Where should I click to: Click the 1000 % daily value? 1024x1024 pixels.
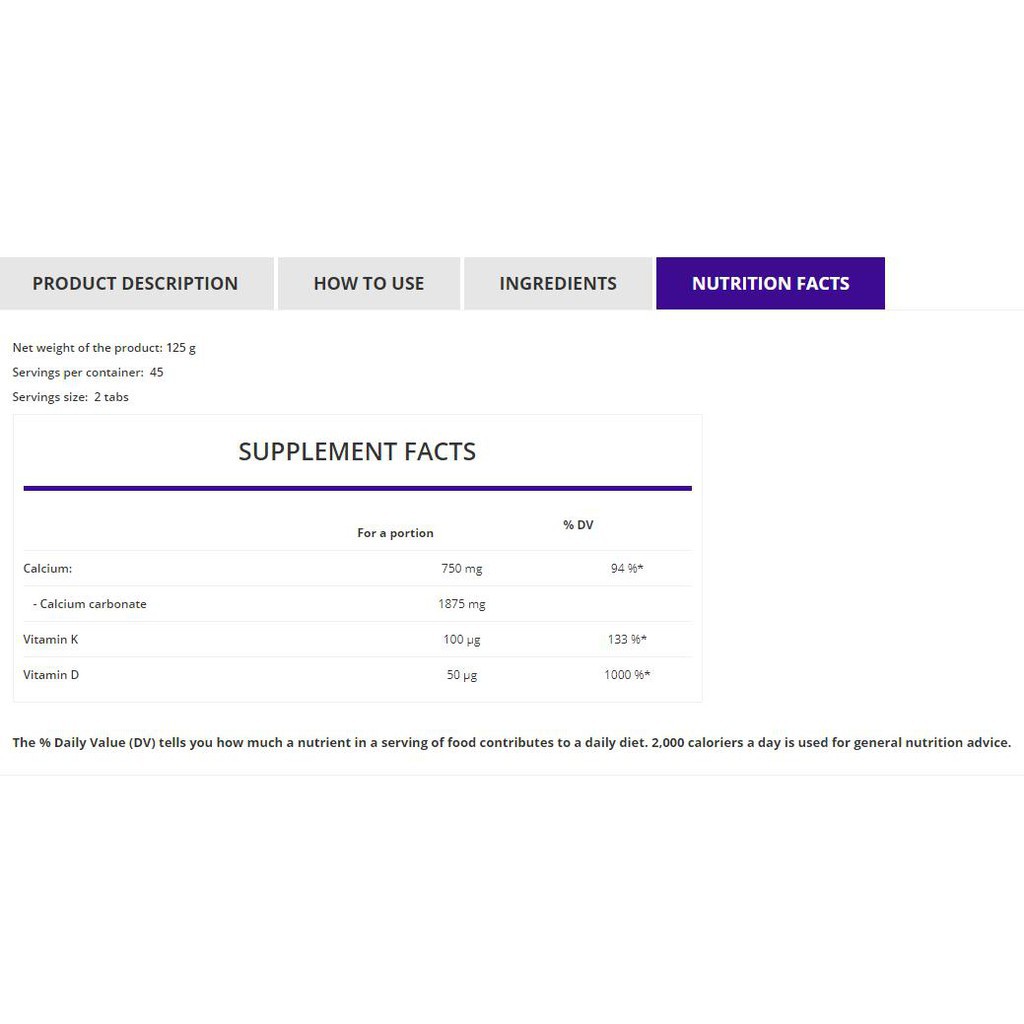point(627,675)
